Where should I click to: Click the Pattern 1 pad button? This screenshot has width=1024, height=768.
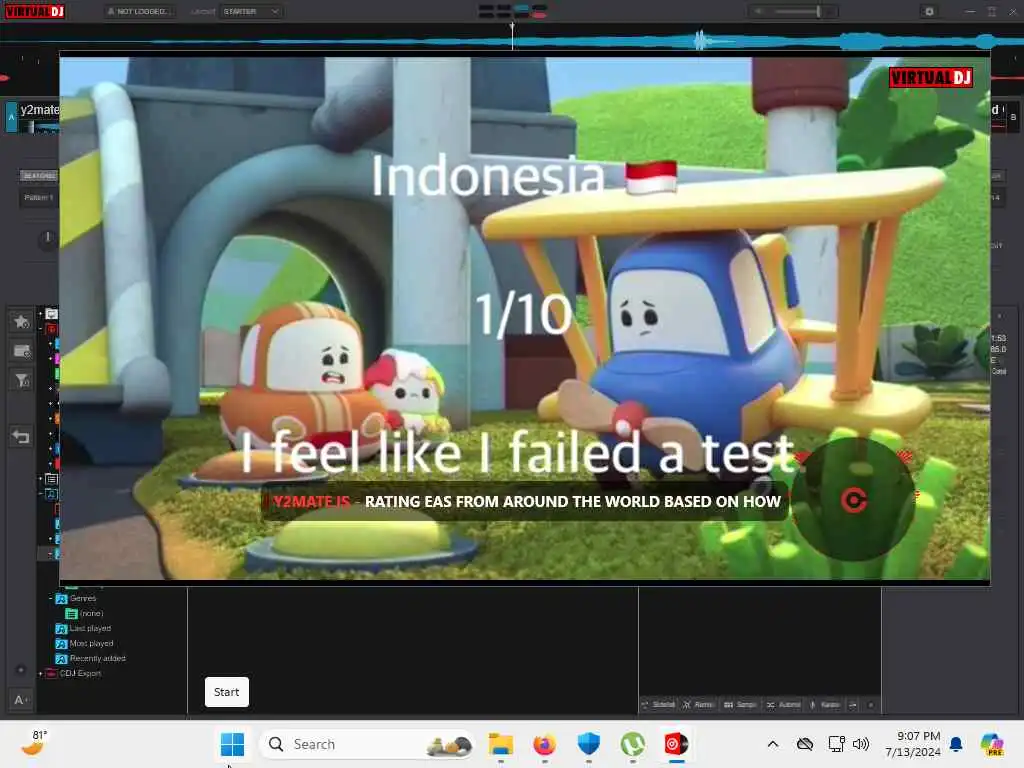[x=39, y=197]
